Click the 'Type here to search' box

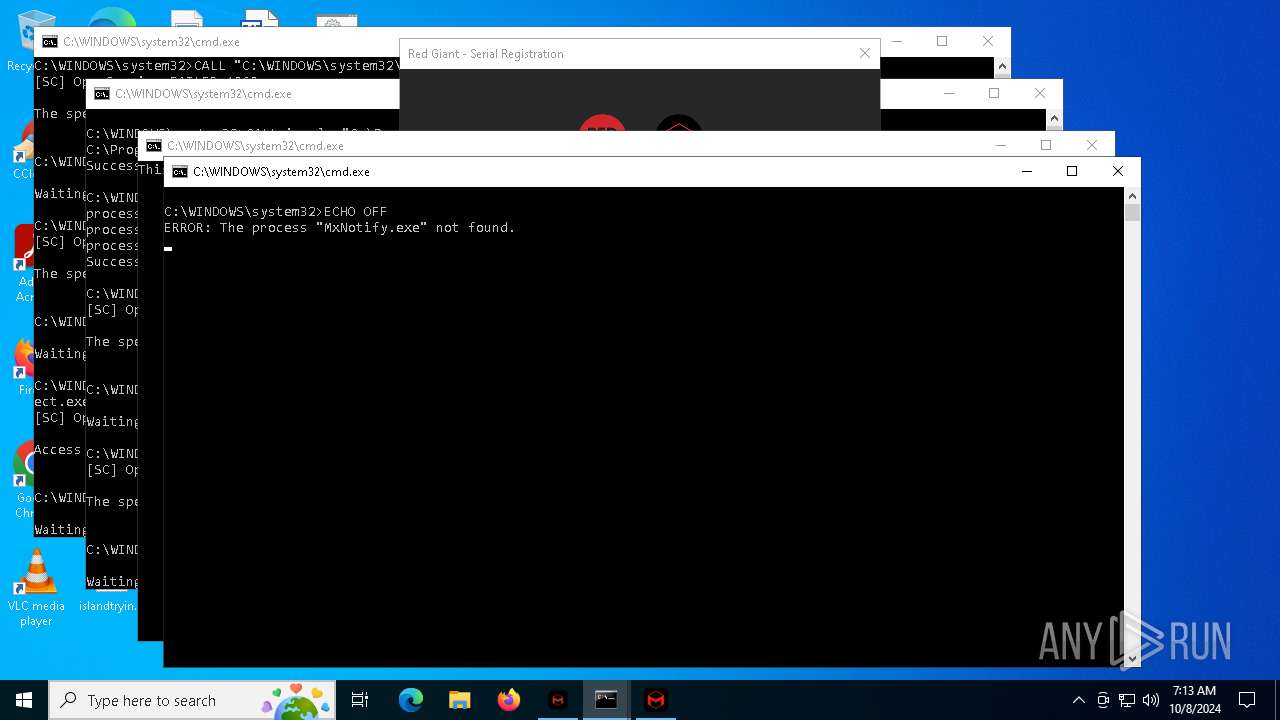192,700
